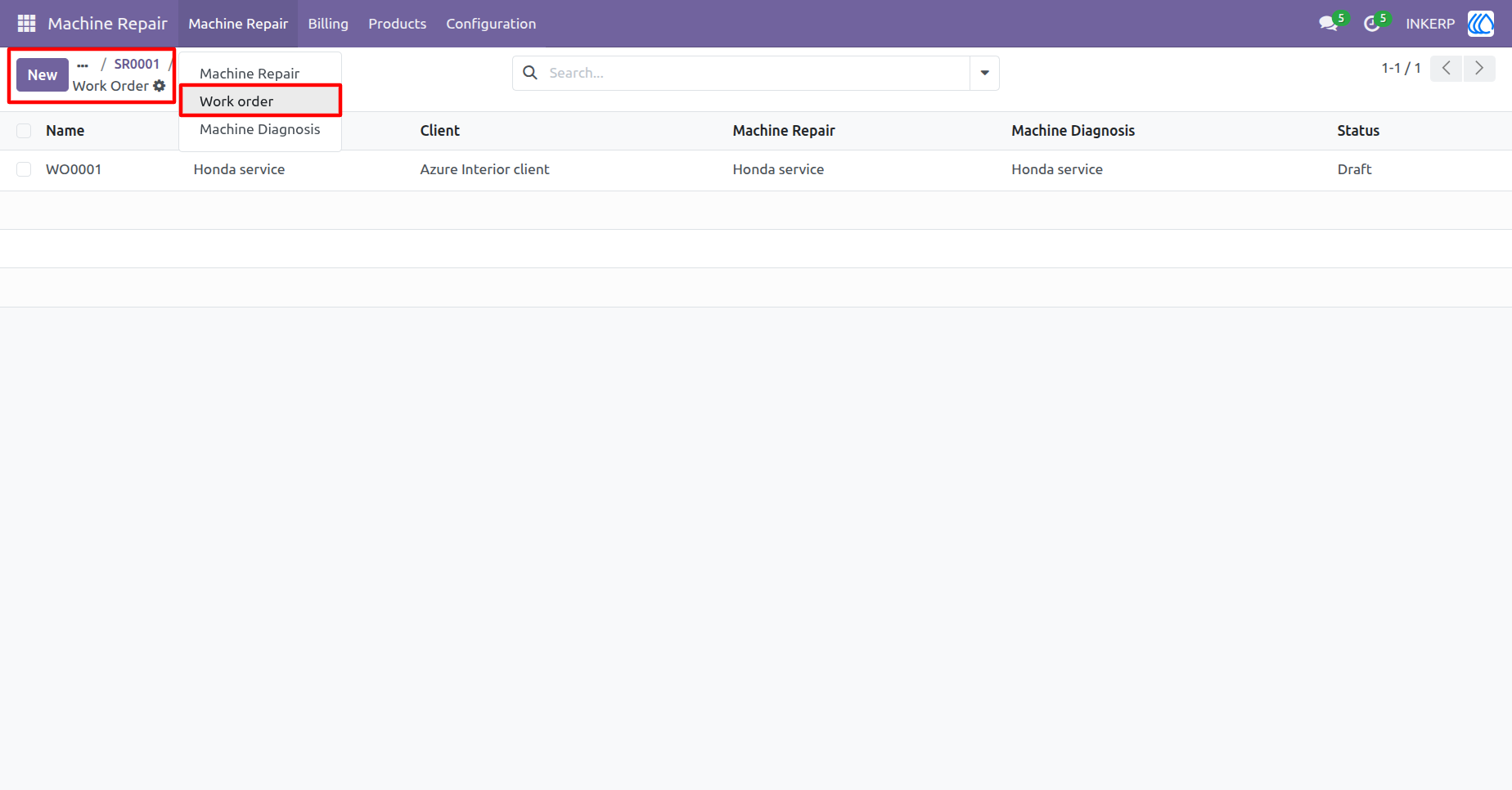Viewport: 1512px width, 790px height.
Task: Open the activities clock icon
Action: click(1372, 24)
